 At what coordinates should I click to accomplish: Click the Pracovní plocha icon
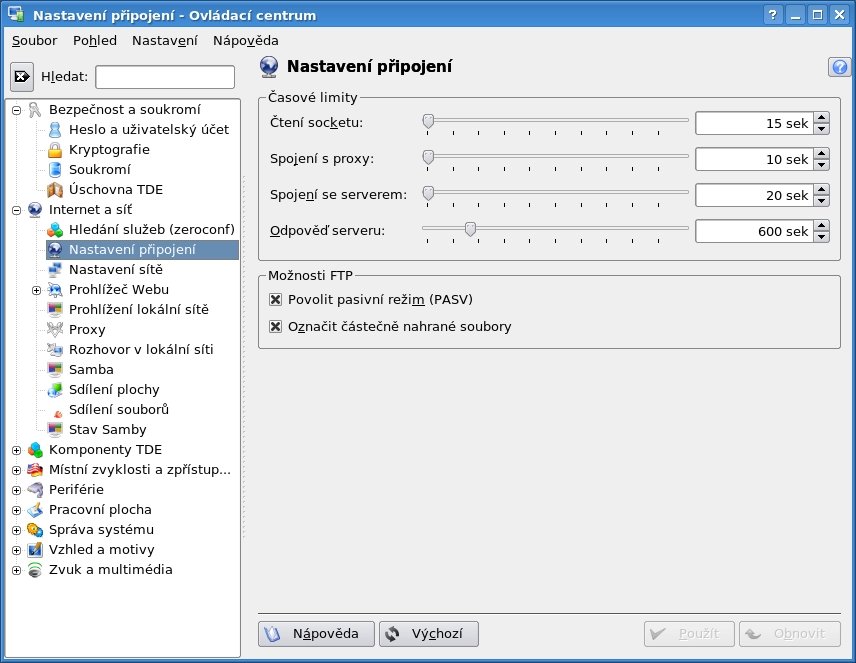[x=35, y=510]
